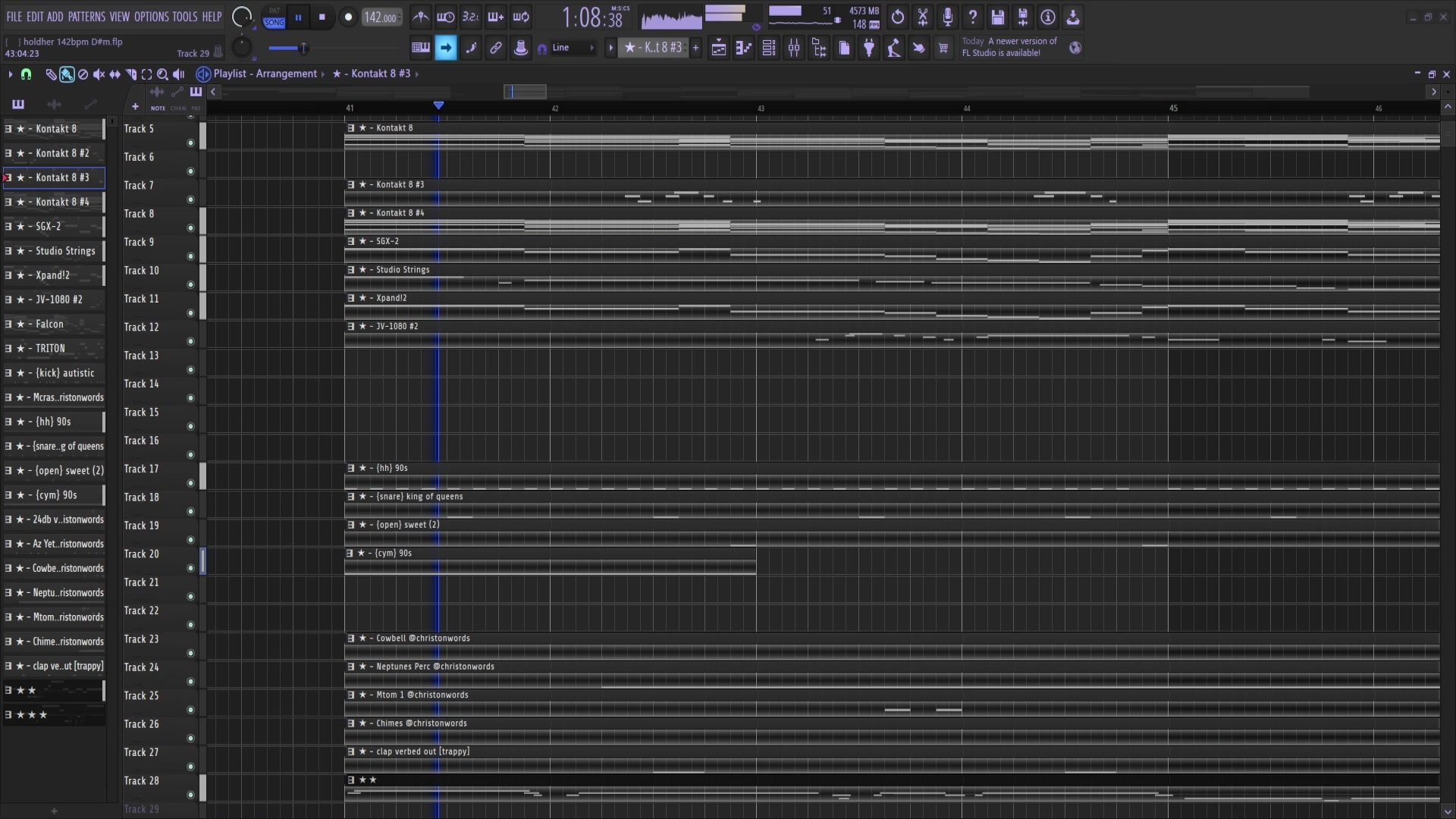Open render/export audio save icon
This screenshot has height=819, width=1456.
(x=1022, y=17)
